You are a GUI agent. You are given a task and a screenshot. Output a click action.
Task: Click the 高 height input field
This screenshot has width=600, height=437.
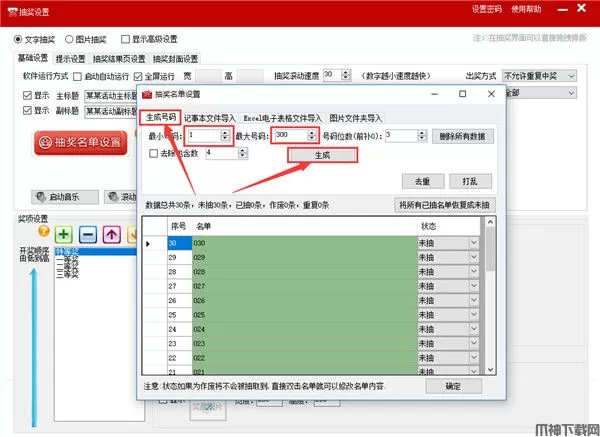(x=250, y=76)
